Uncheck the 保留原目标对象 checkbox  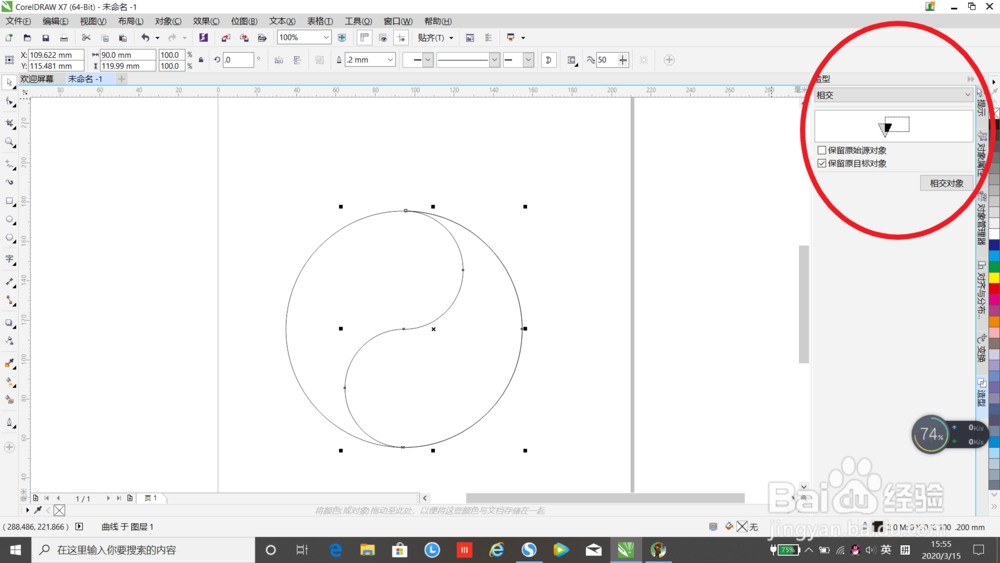[822, 163]
